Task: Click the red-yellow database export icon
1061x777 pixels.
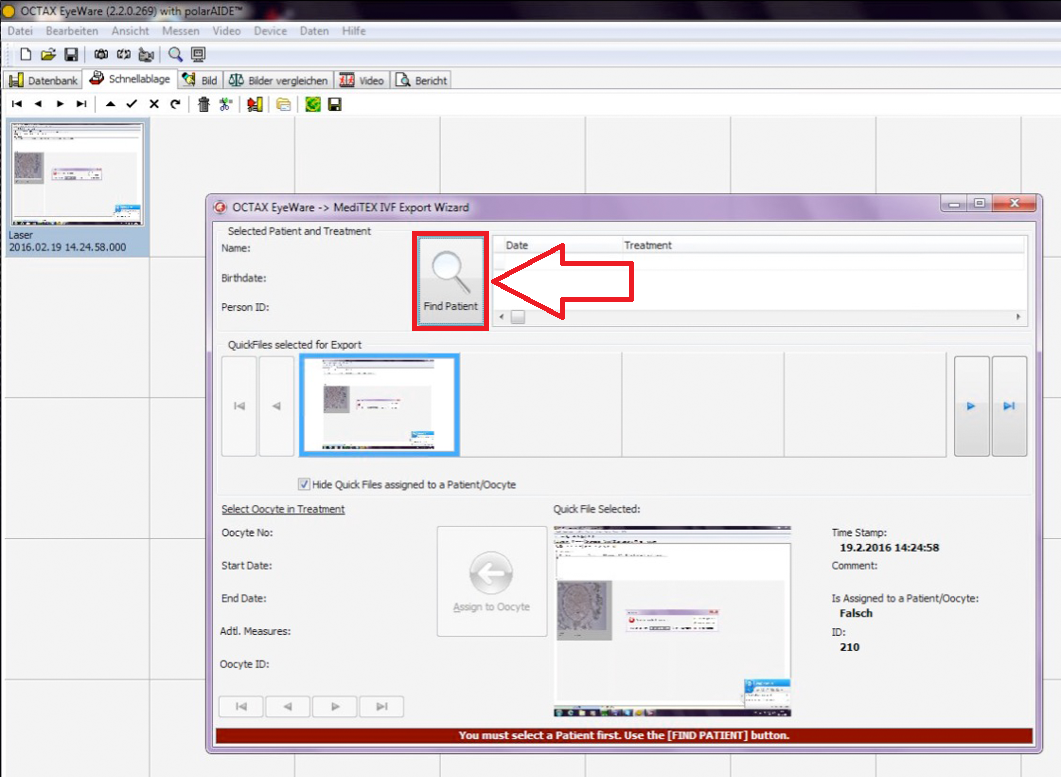Action: click(x=254, y=104)
